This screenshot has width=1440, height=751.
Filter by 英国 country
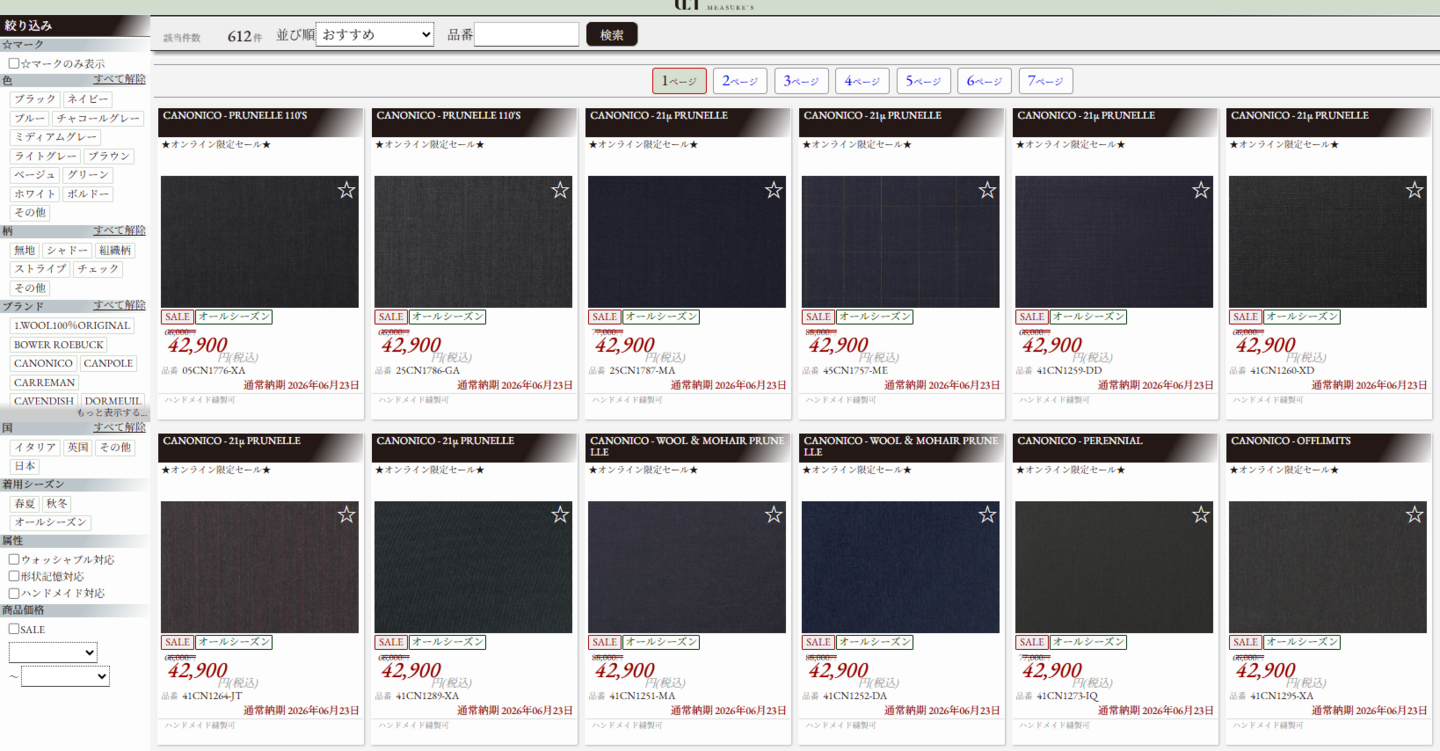point(78,448)
